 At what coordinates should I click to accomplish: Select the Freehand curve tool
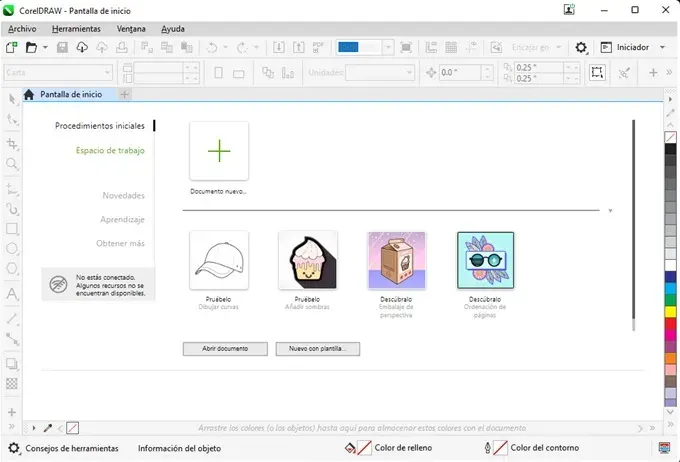point(12,189)
